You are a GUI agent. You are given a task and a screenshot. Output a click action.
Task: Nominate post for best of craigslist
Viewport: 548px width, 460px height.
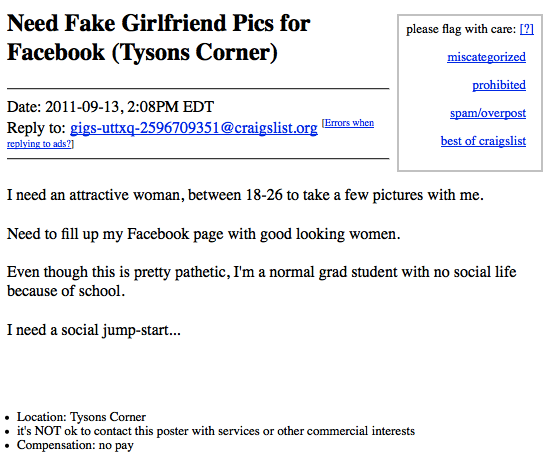[x=483, y=141]
